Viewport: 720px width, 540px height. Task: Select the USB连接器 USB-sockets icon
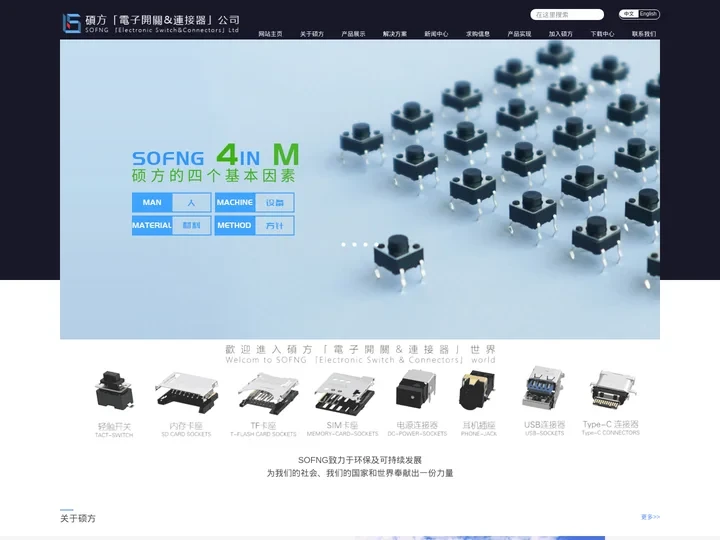[x=545, y=401]
